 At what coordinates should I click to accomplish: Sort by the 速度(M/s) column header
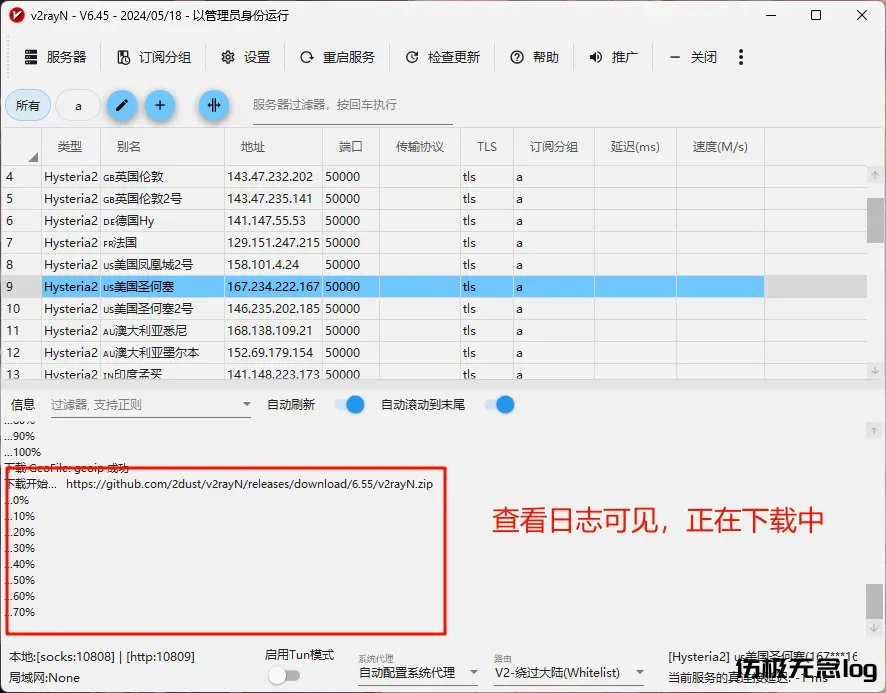pos(720,147)
